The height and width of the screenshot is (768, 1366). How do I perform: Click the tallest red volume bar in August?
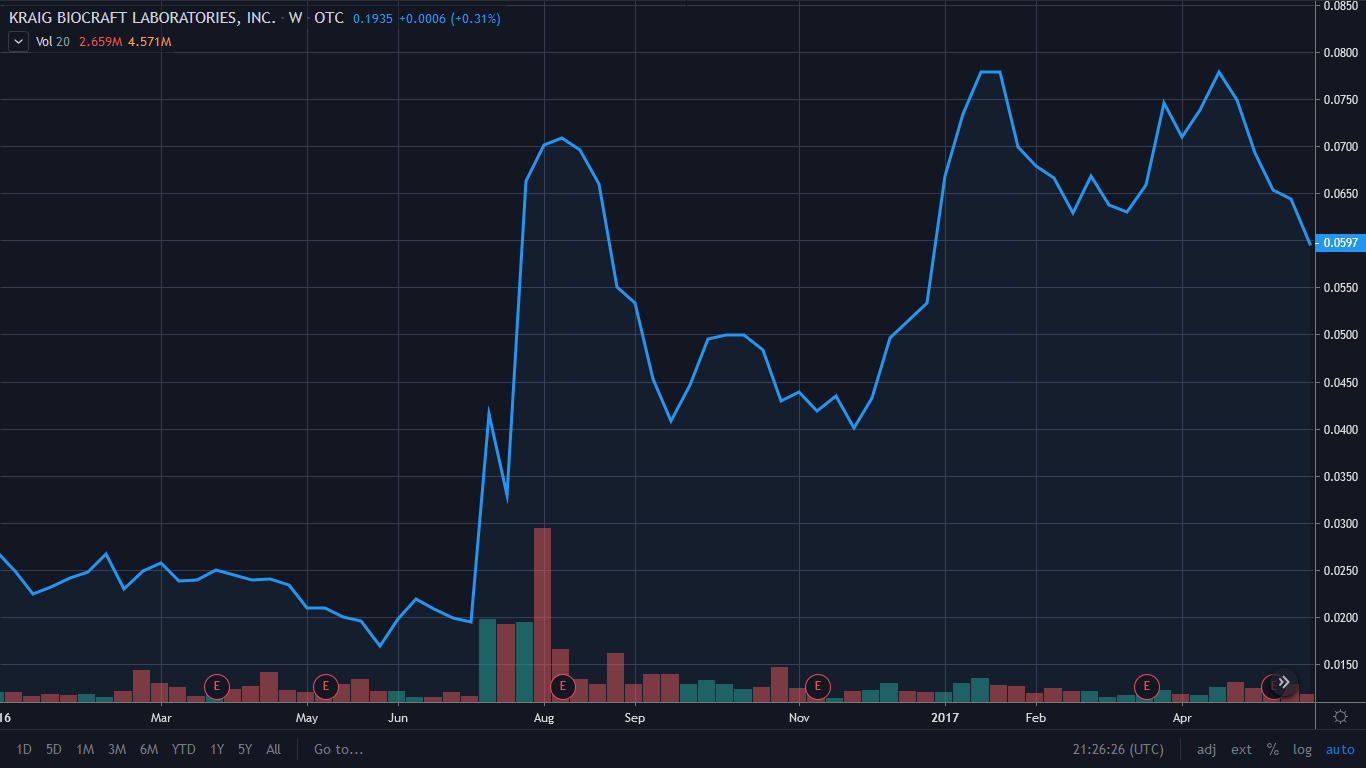[543, 614]
